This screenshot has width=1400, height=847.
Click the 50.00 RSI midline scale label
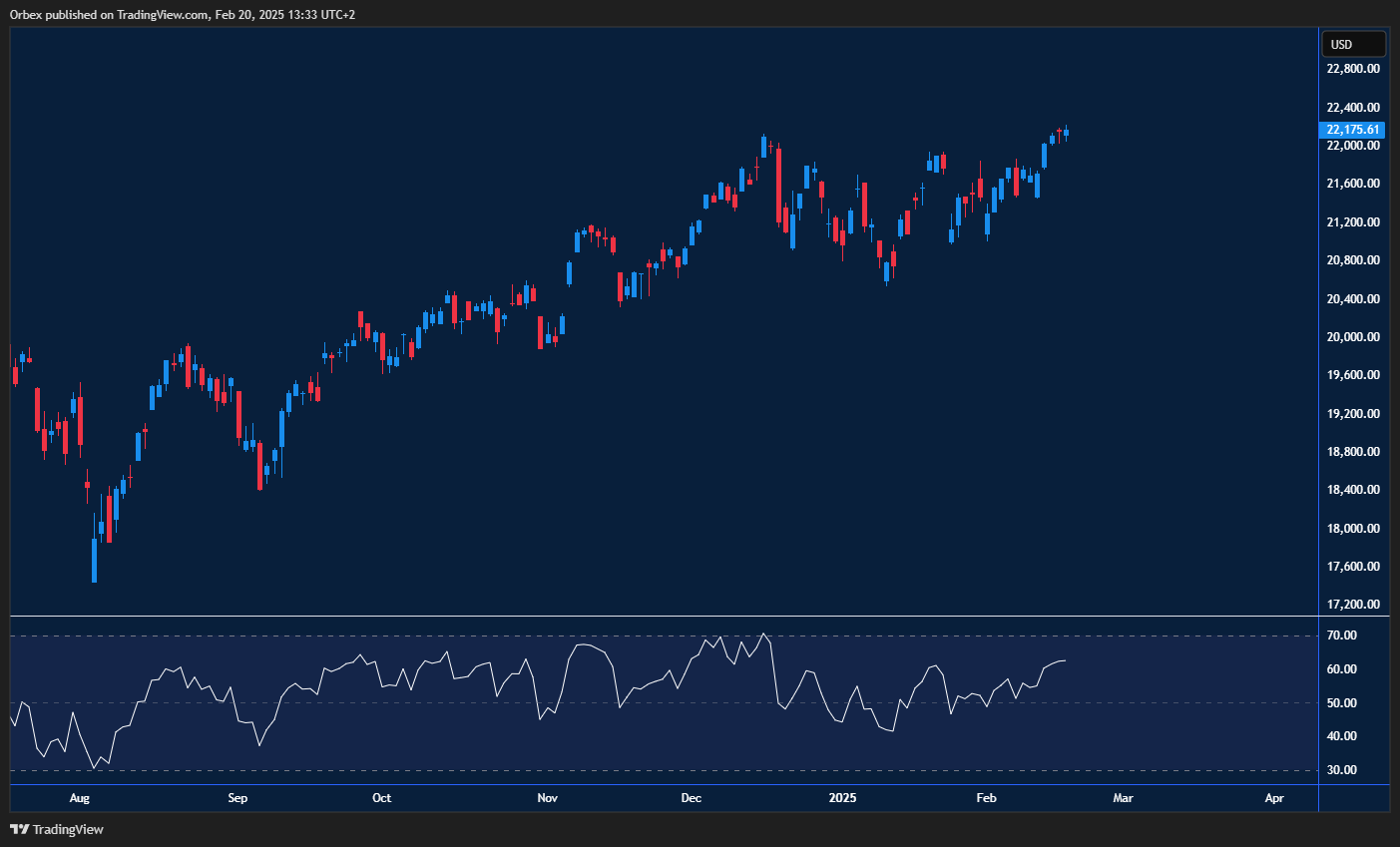1342,703
